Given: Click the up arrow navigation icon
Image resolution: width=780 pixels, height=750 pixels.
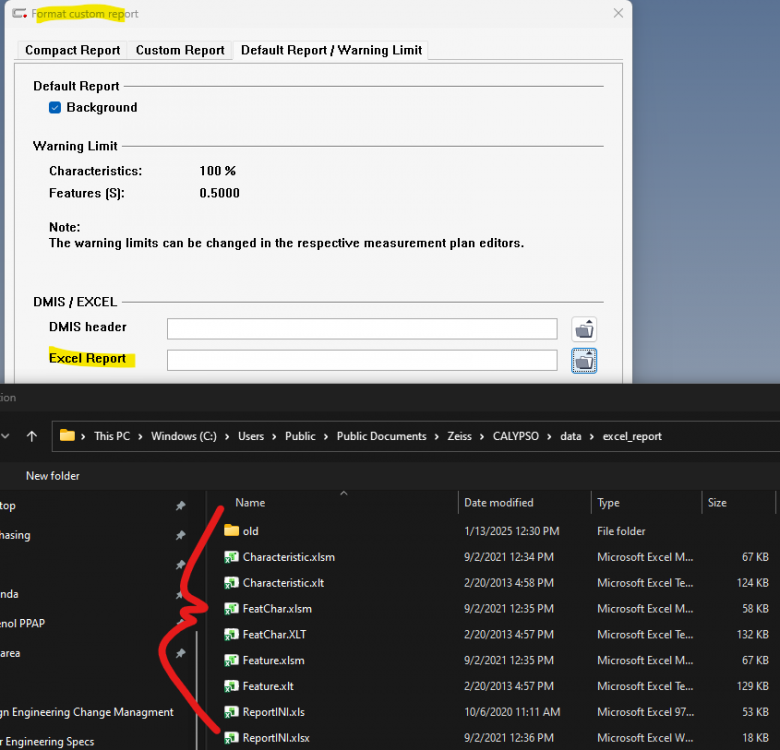Looking at the screenshot, I should click(x=31, y=436).
